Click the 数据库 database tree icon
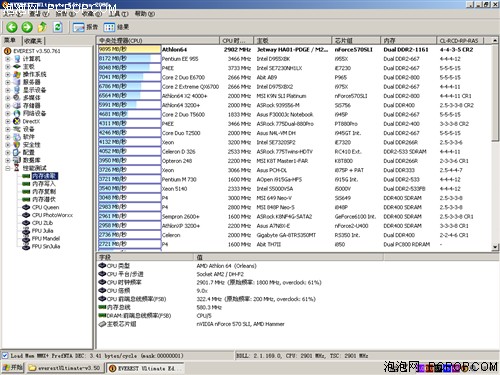Screen dimensions: 500x375 pos(17,160)
